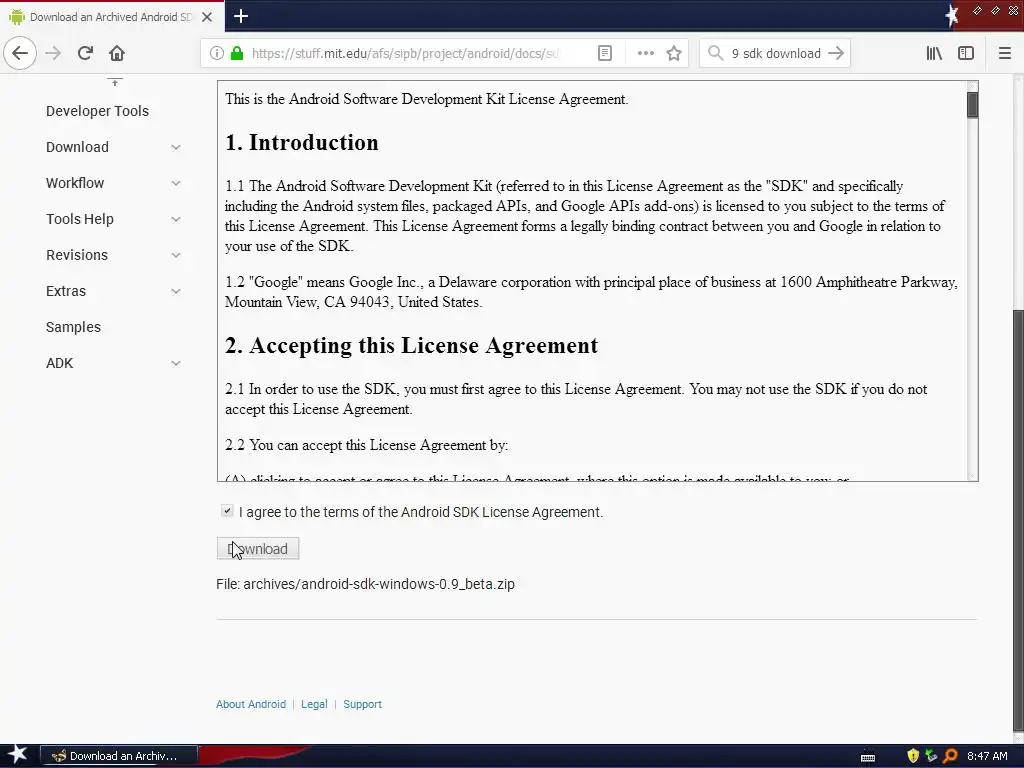Click the star icon in title bar
This screenshot has width=1024, height=768.
(952, 15)
